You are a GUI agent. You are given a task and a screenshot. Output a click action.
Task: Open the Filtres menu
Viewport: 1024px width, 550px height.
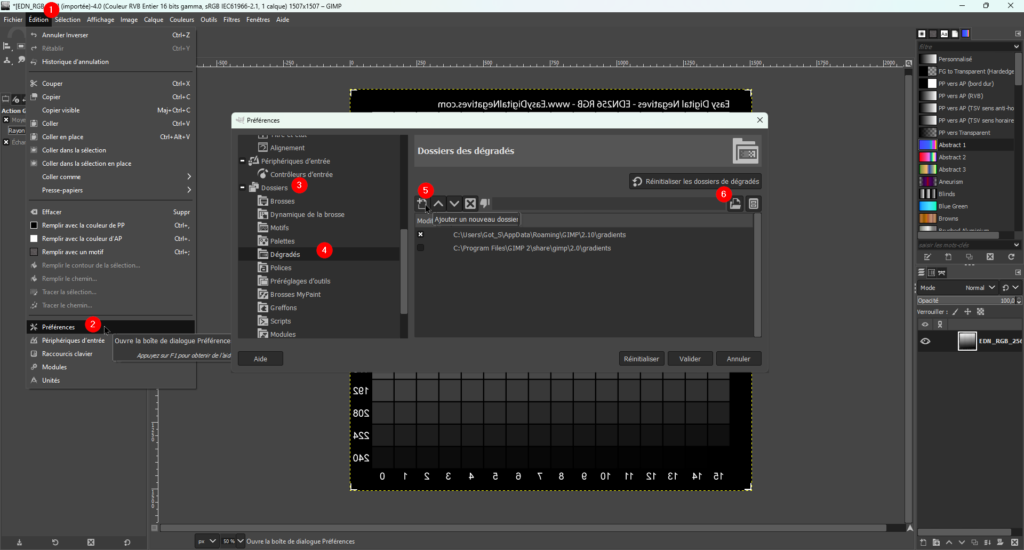click(231, 20)
